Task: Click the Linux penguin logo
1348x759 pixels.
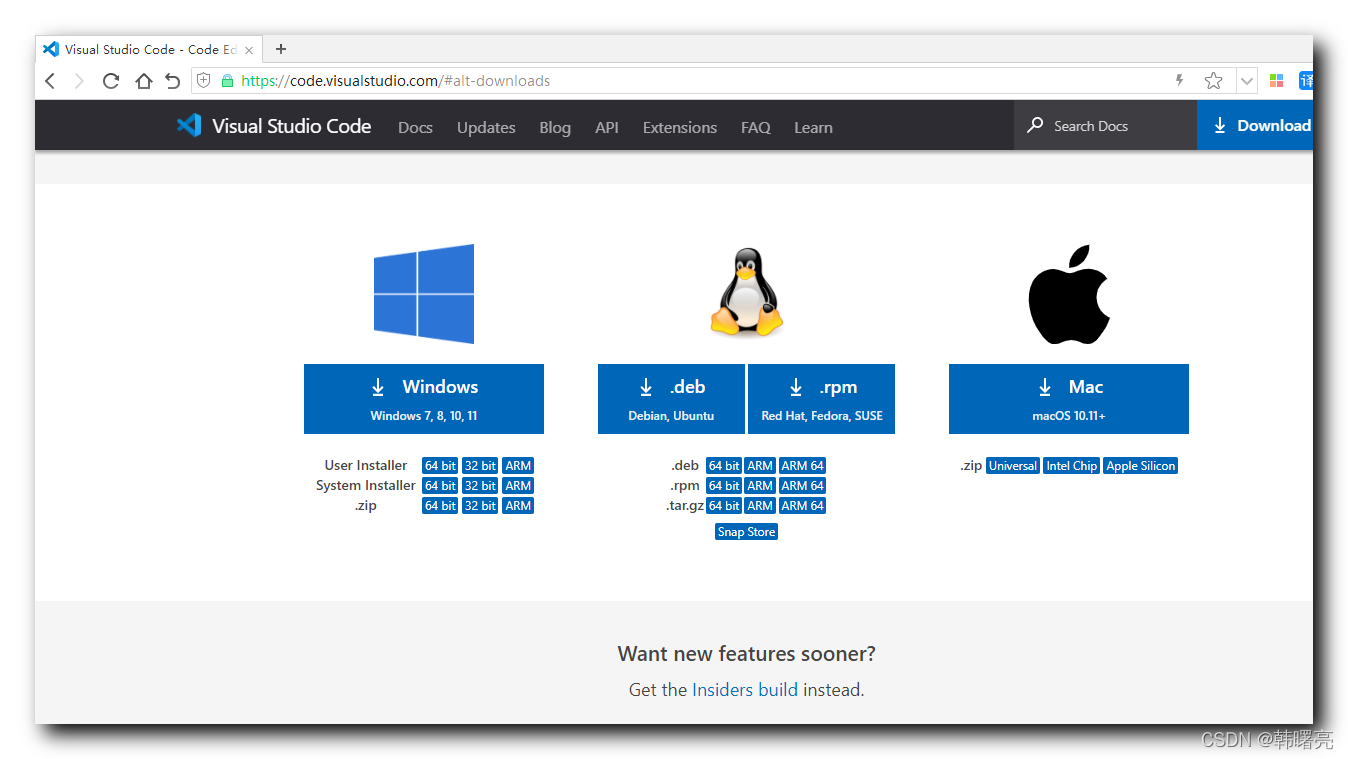Action: [x=746, y=292]
